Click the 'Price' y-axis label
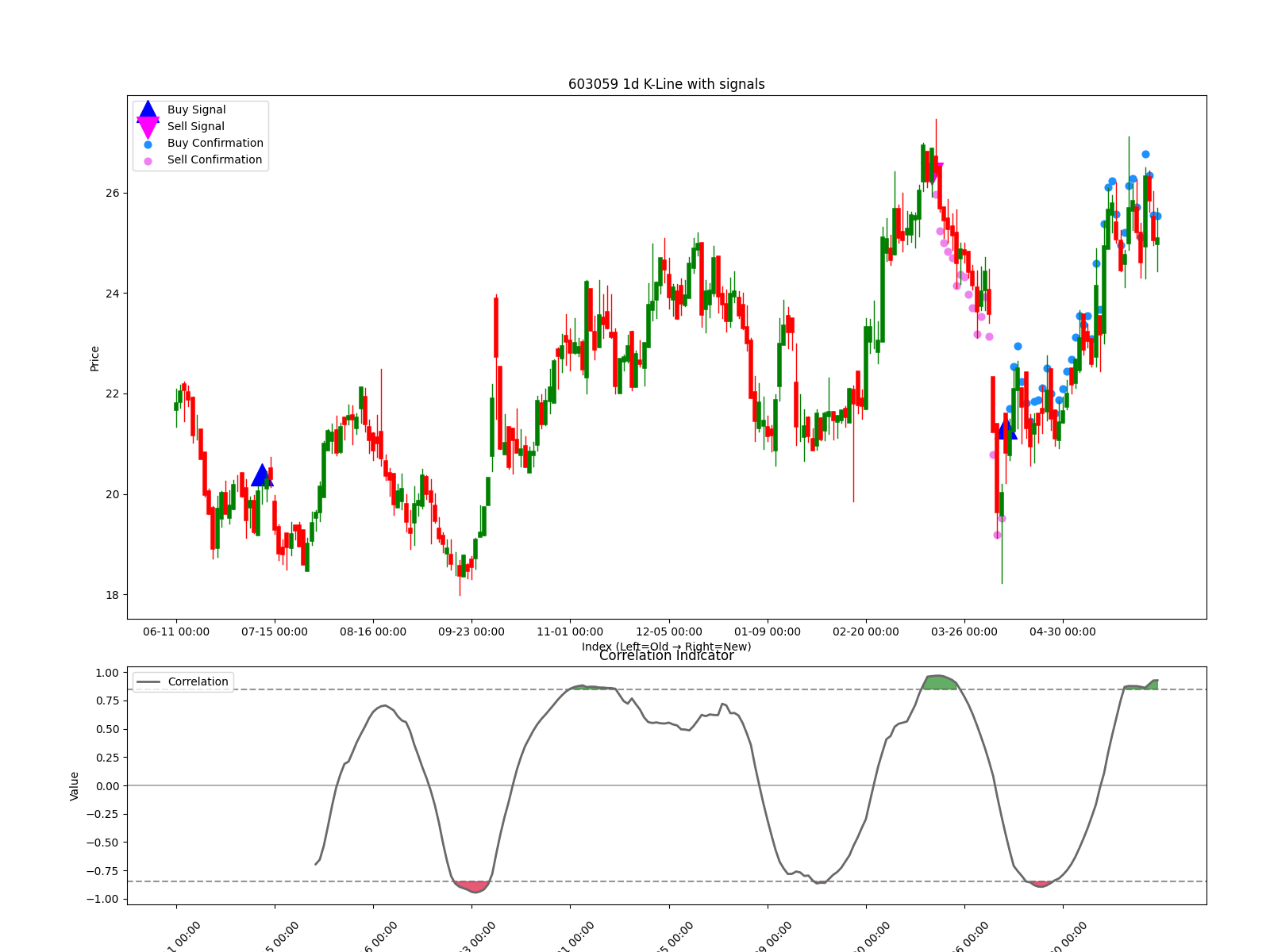Image resolution: width=1270 pixels, height=952 pixels. point(94,359)
